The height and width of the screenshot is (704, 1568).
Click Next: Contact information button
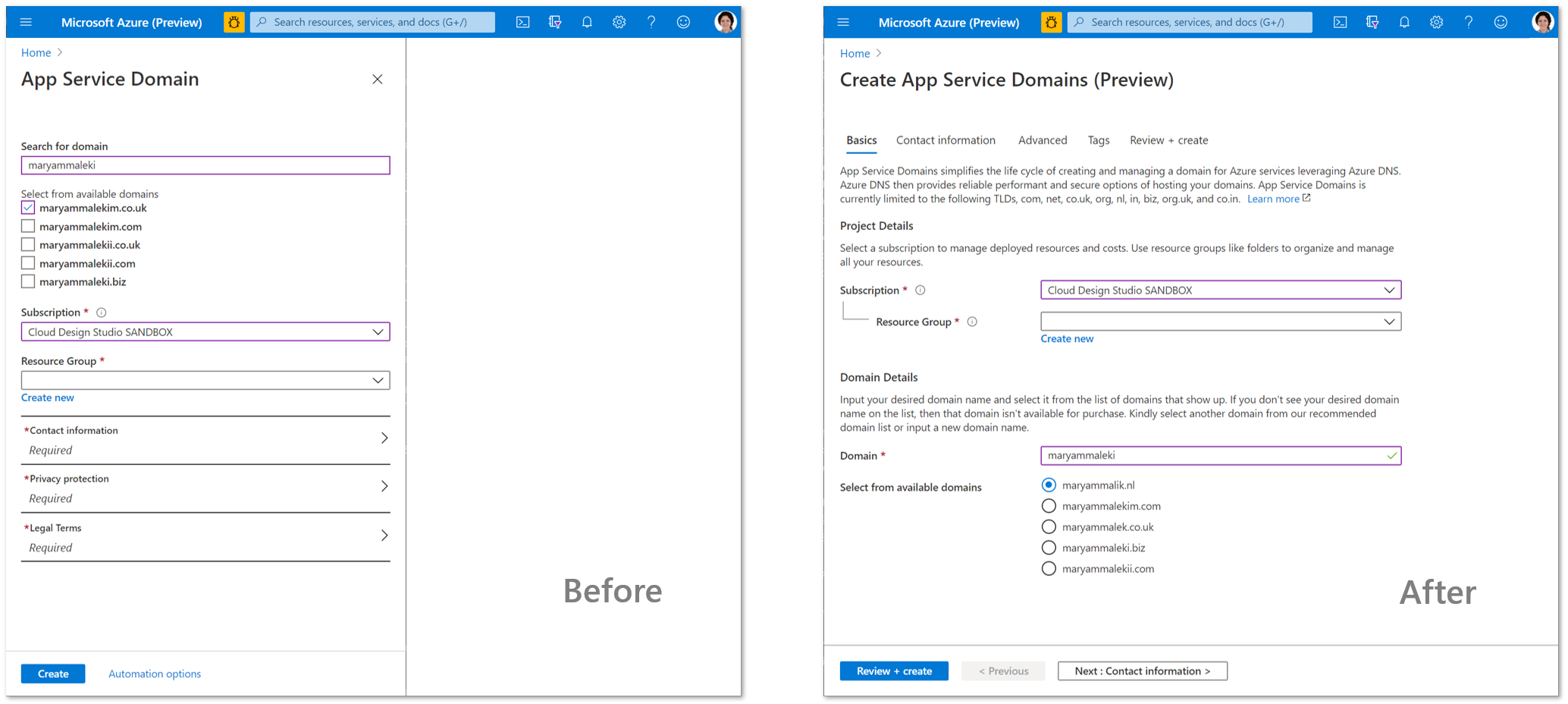pos(1143,671)
